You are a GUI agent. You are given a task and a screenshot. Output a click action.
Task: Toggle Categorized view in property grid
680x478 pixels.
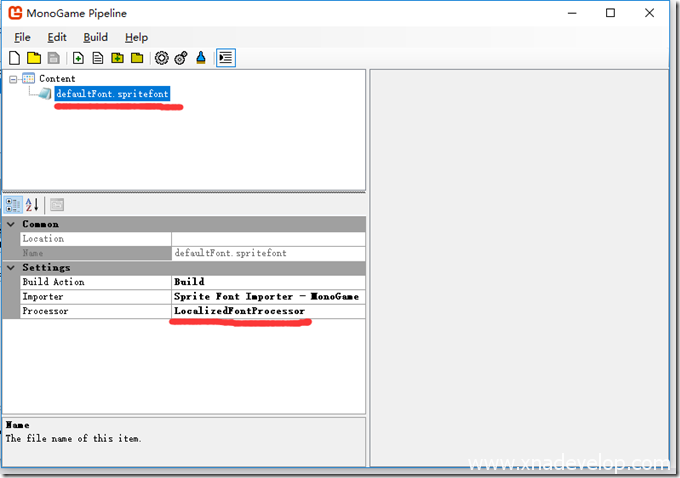pos(14,205)
